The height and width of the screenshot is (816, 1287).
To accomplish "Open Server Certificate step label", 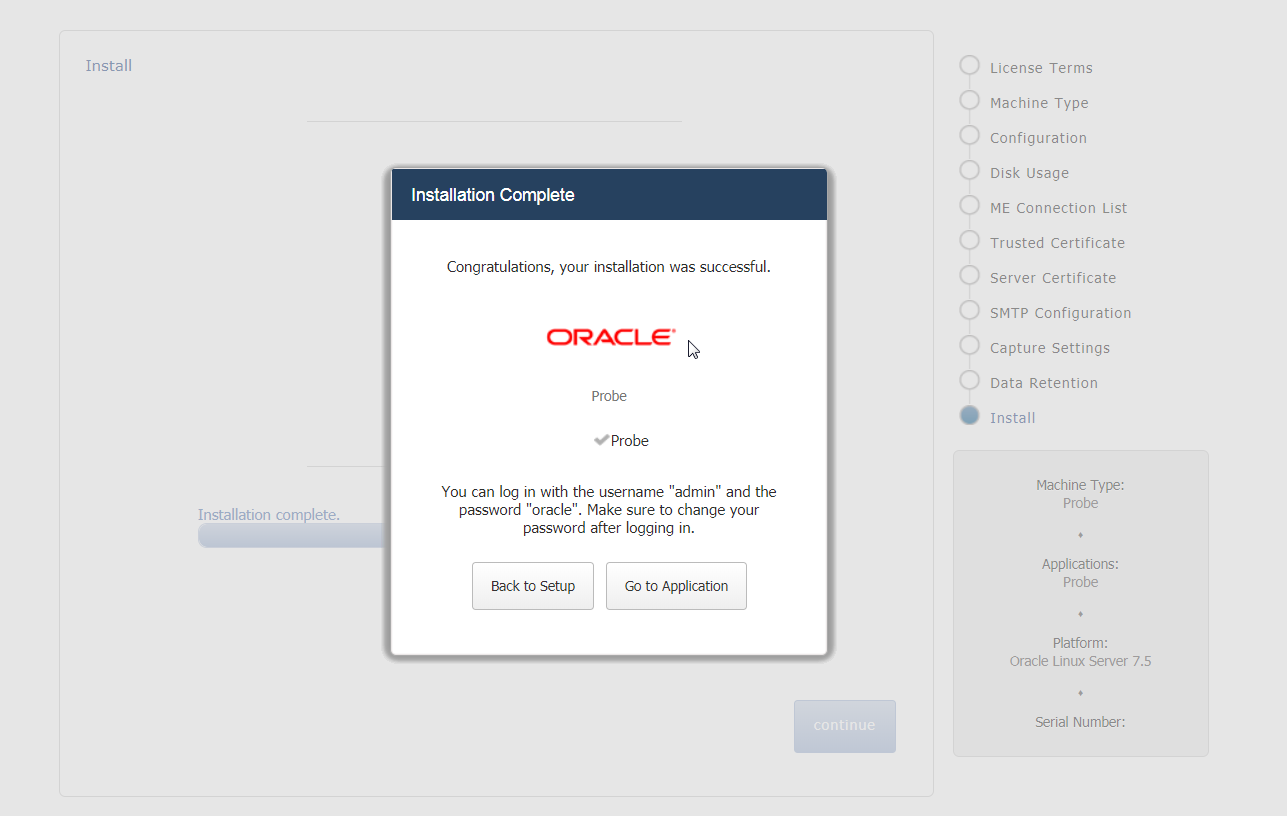I will (1053, 278).
